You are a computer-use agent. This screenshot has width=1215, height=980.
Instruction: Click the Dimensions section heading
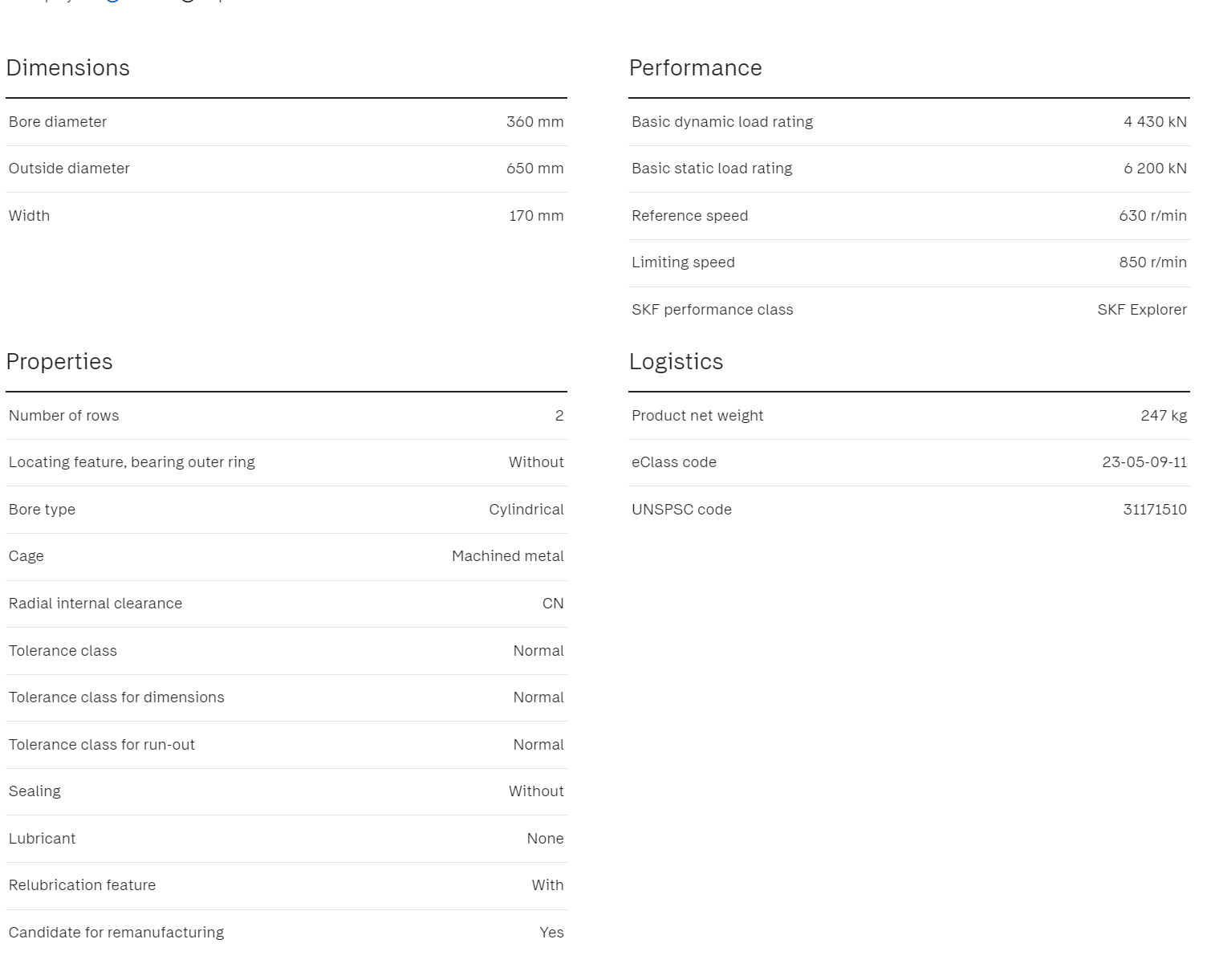68,68
